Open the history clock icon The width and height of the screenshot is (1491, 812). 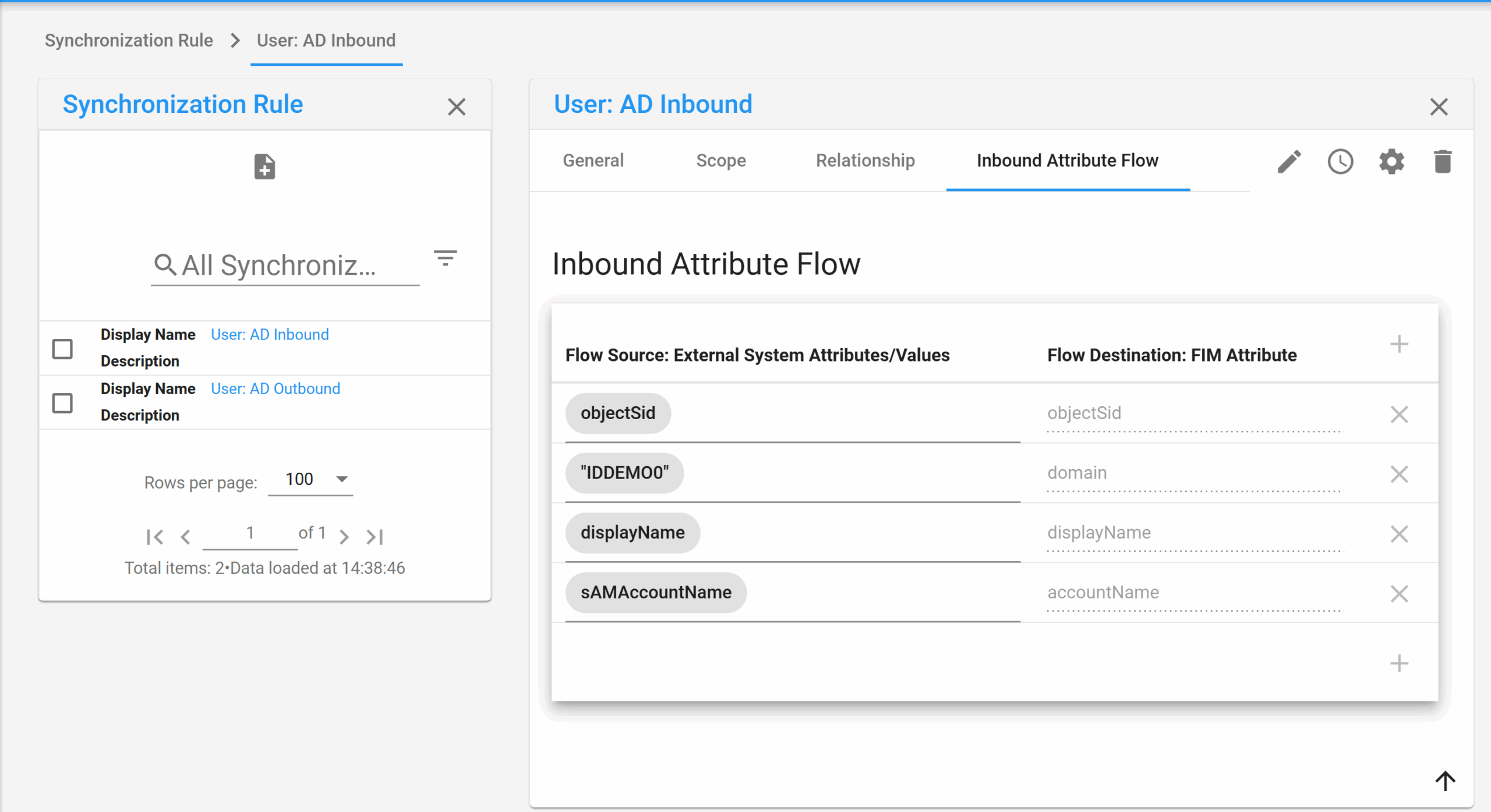(x=1340, y=162)
